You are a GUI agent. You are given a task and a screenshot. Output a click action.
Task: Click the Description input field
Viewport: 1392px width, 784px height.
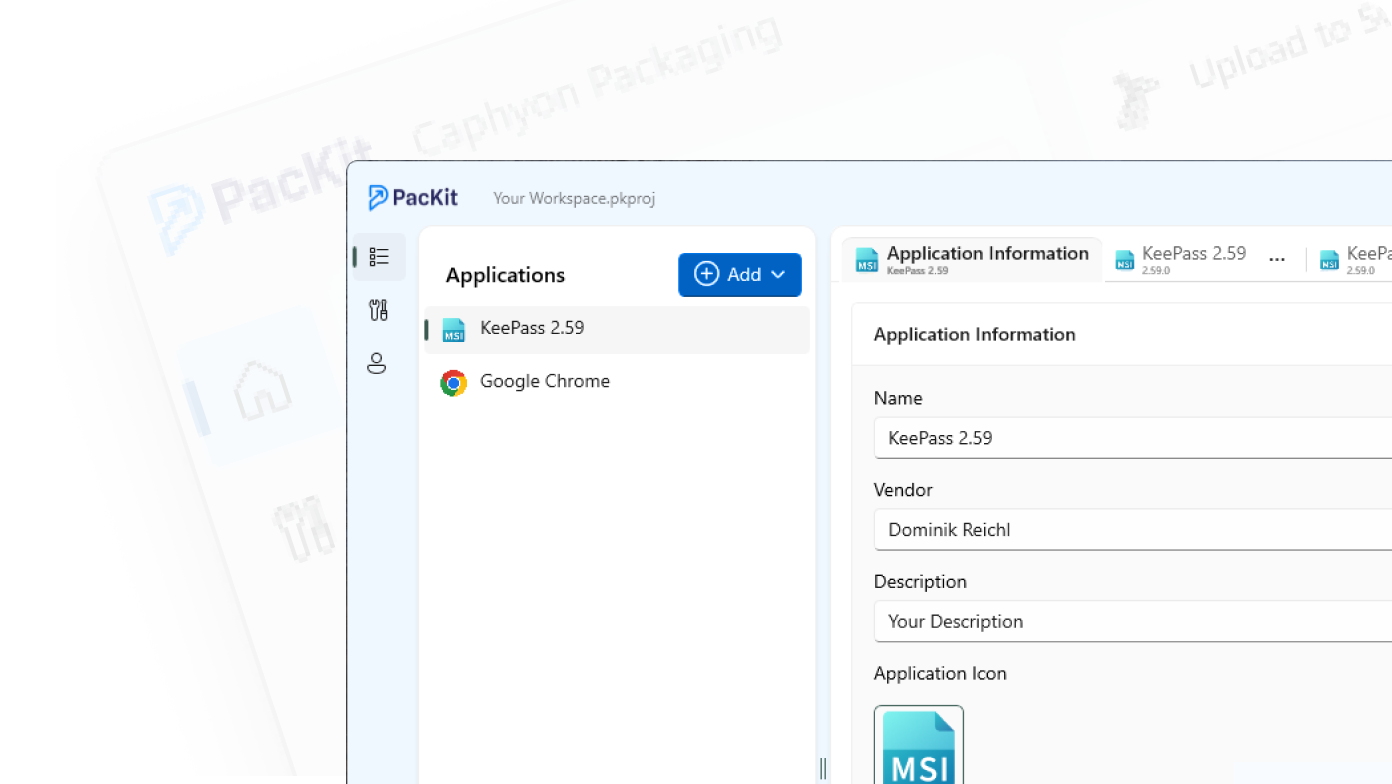coord(1132,622)
